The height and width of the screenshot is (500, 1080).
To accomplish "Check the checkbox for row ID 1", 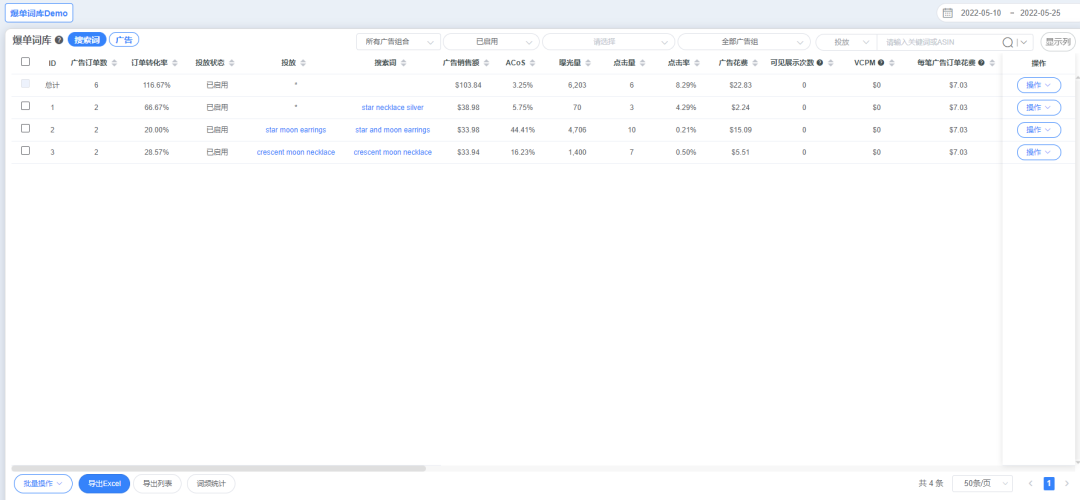I will click(25, 106).
